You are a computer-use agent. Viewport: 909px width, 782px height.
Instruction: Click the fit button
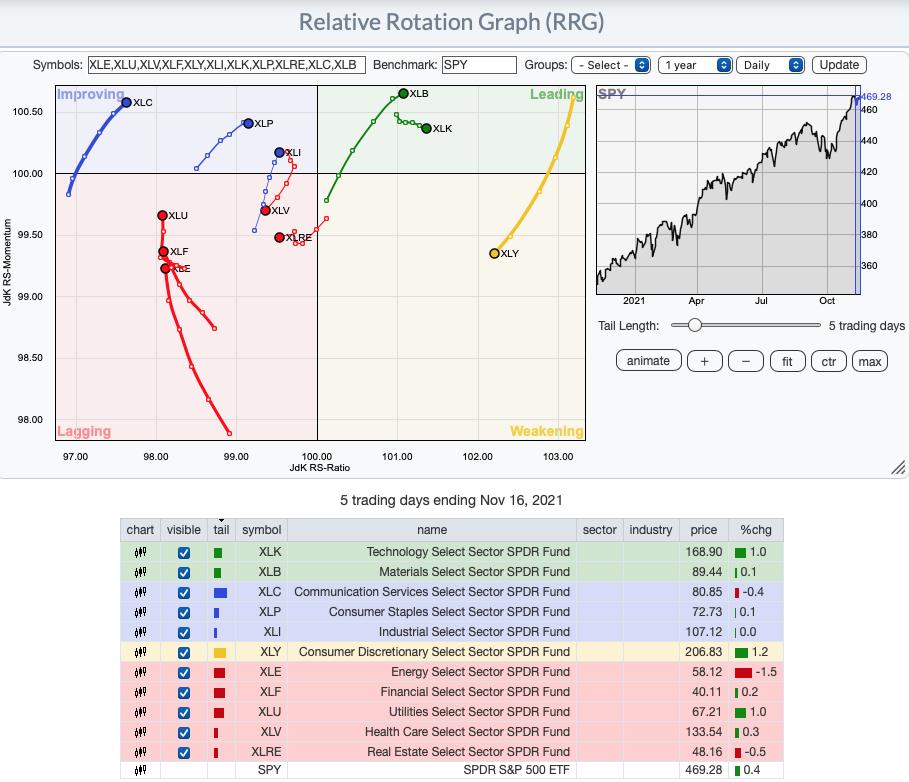(787, 361)
